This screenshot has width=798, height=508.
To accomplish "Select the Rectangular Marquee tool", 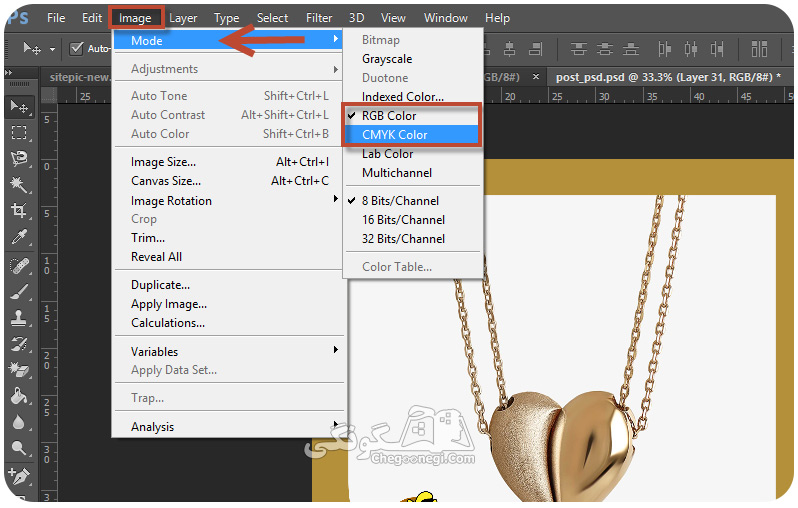I will click(19, 133).
